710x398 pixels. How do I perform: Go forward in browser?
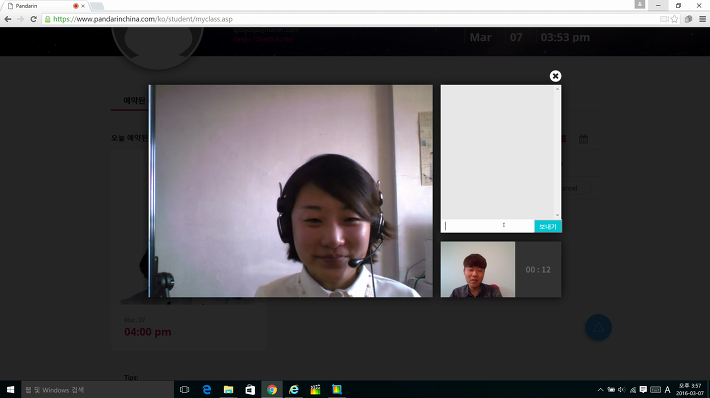coord(20,19)
